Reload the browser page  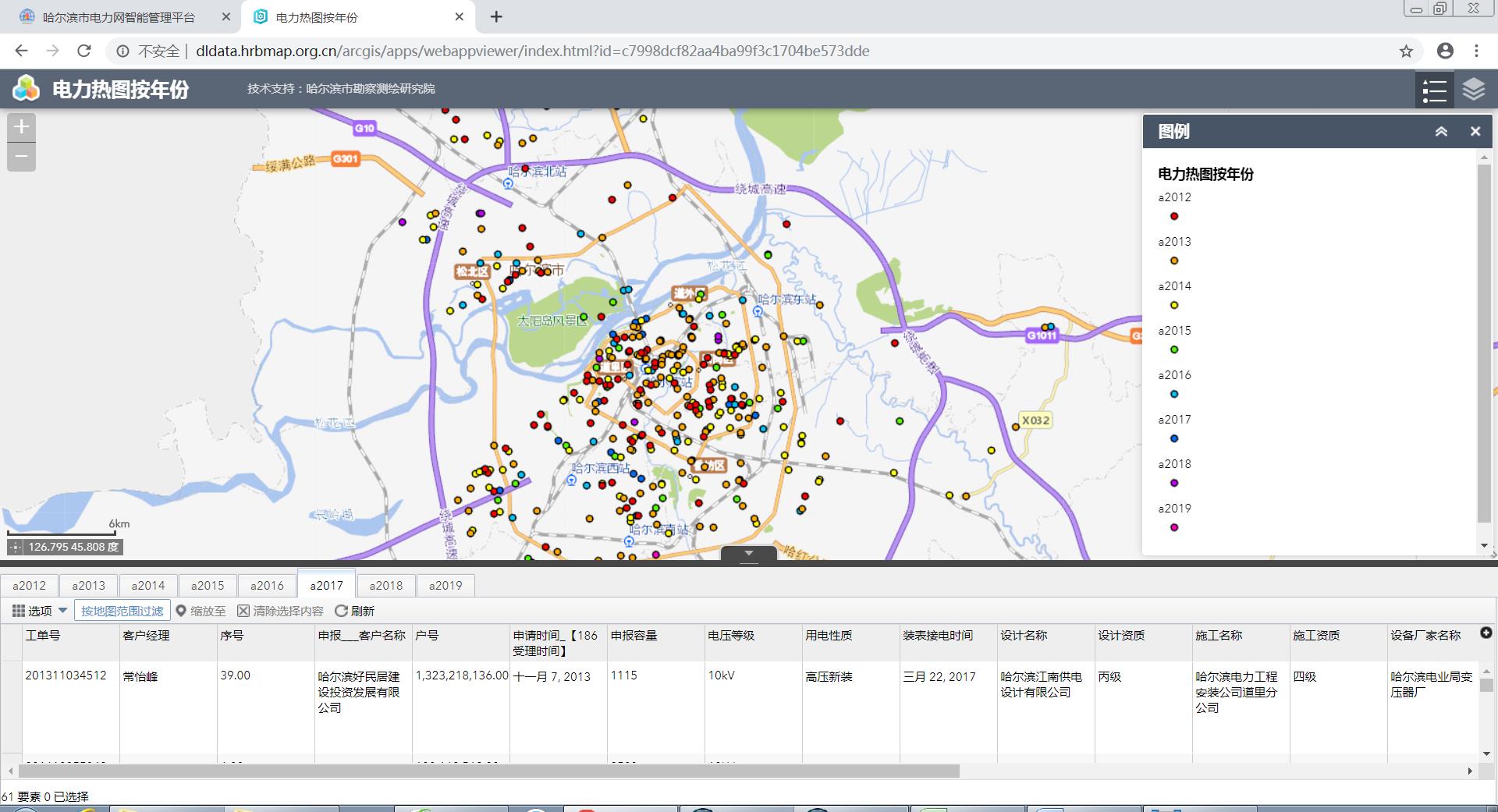coord(83,51)
